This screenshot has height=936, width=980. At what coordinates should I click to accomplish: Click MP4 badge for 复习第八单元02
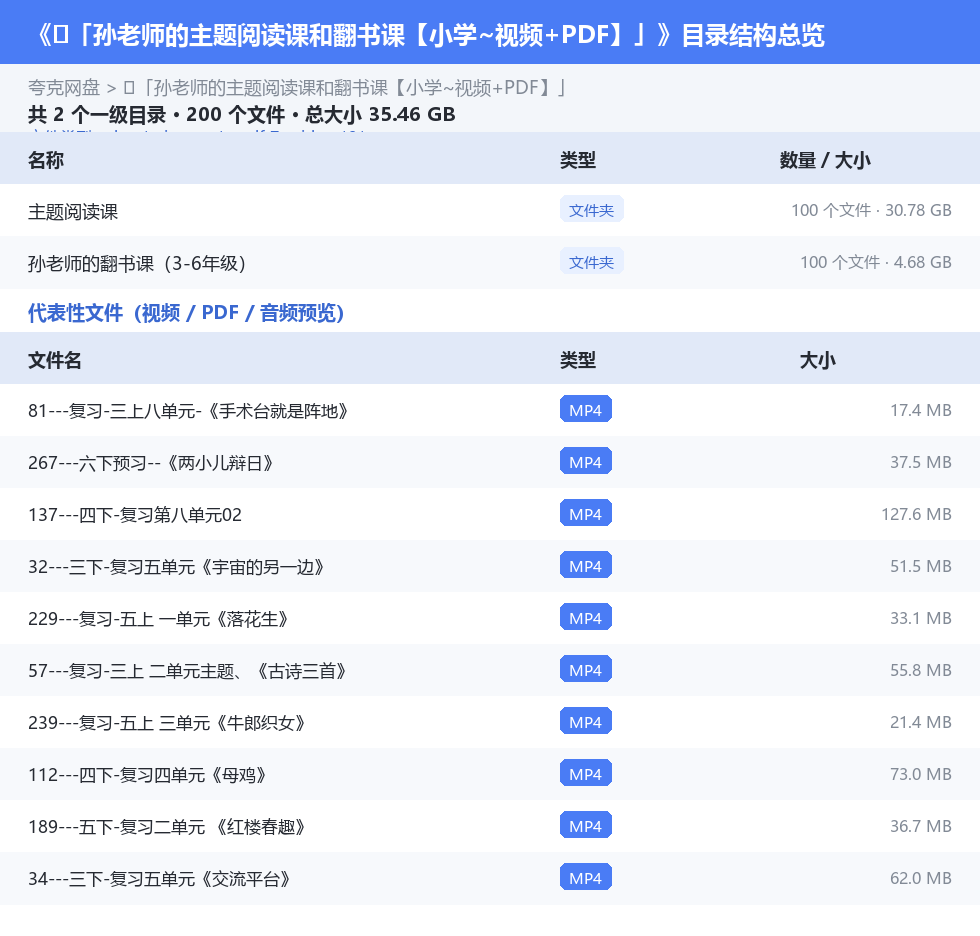(x=586, y=513)
